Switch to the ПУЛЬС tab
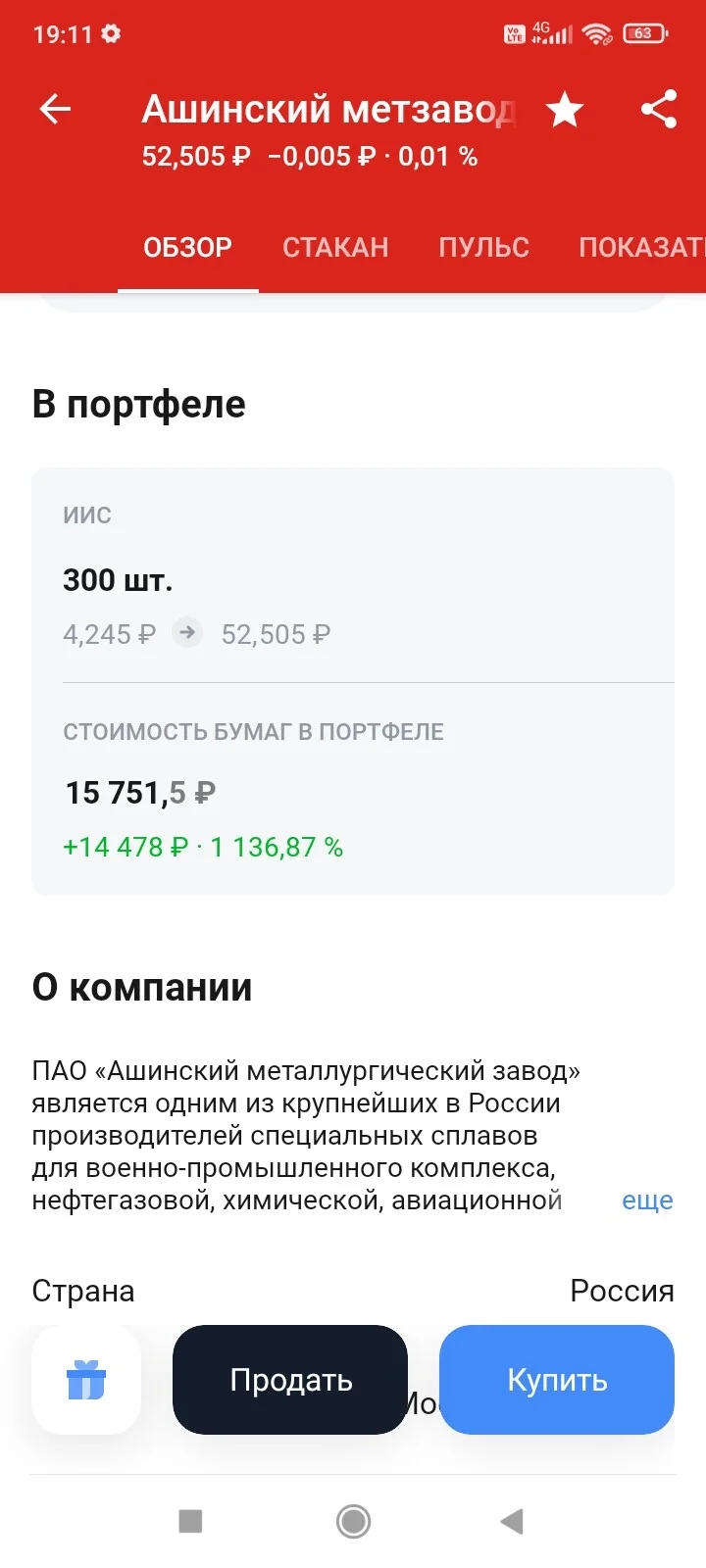This screenshot has height=1568, width=706. [483, 247]
